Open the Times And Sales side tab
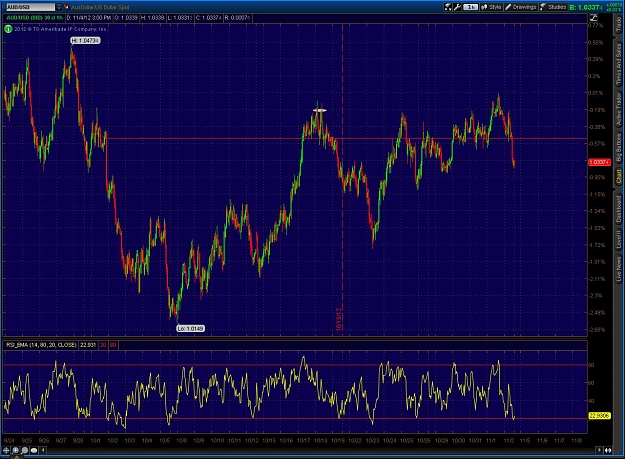The image size is (625, 459). [619, 64]
